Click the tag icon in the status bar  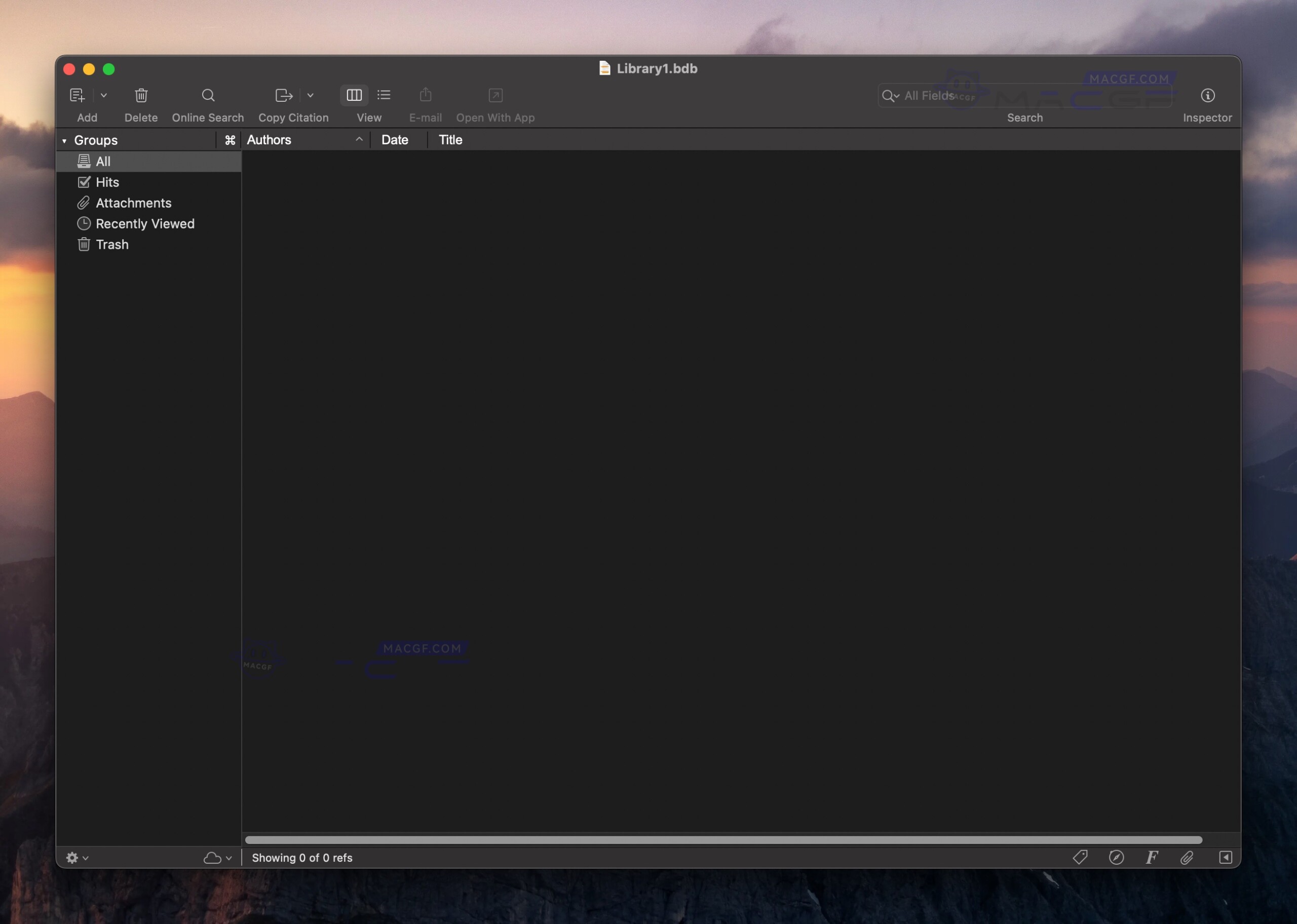[1080, 857]
